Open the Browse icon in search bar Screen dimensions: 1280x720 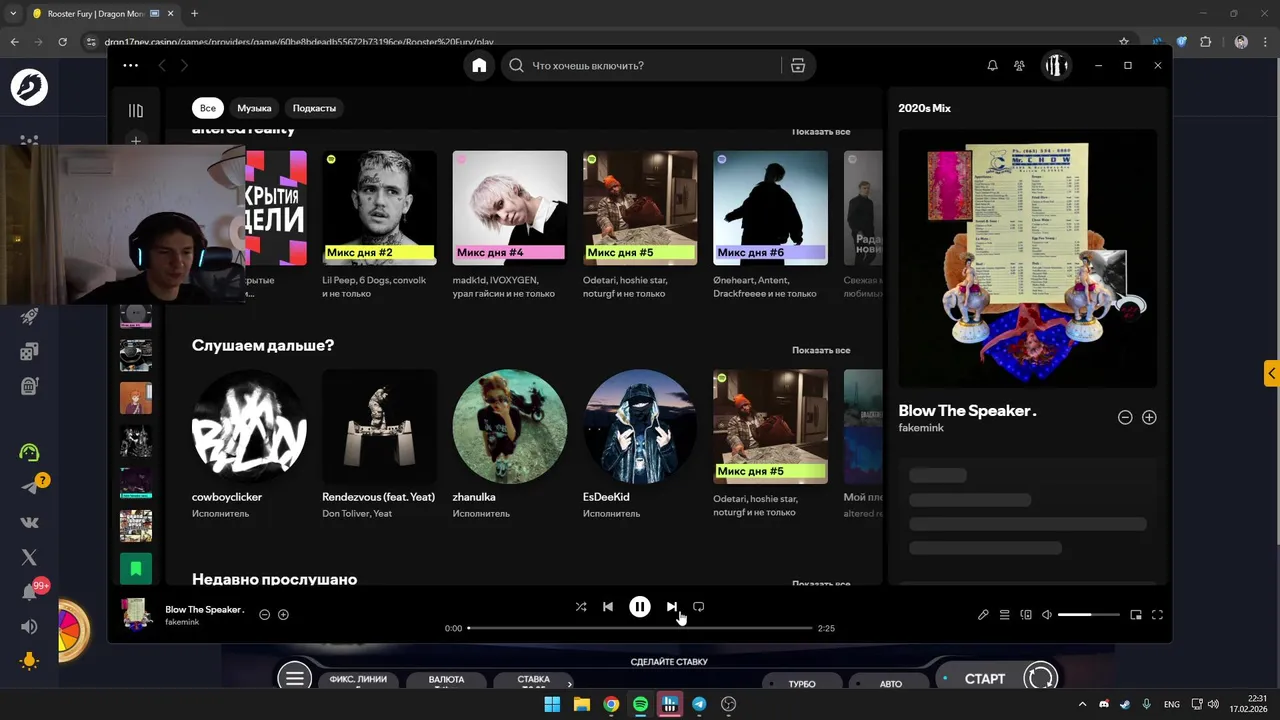pos(797,65)
